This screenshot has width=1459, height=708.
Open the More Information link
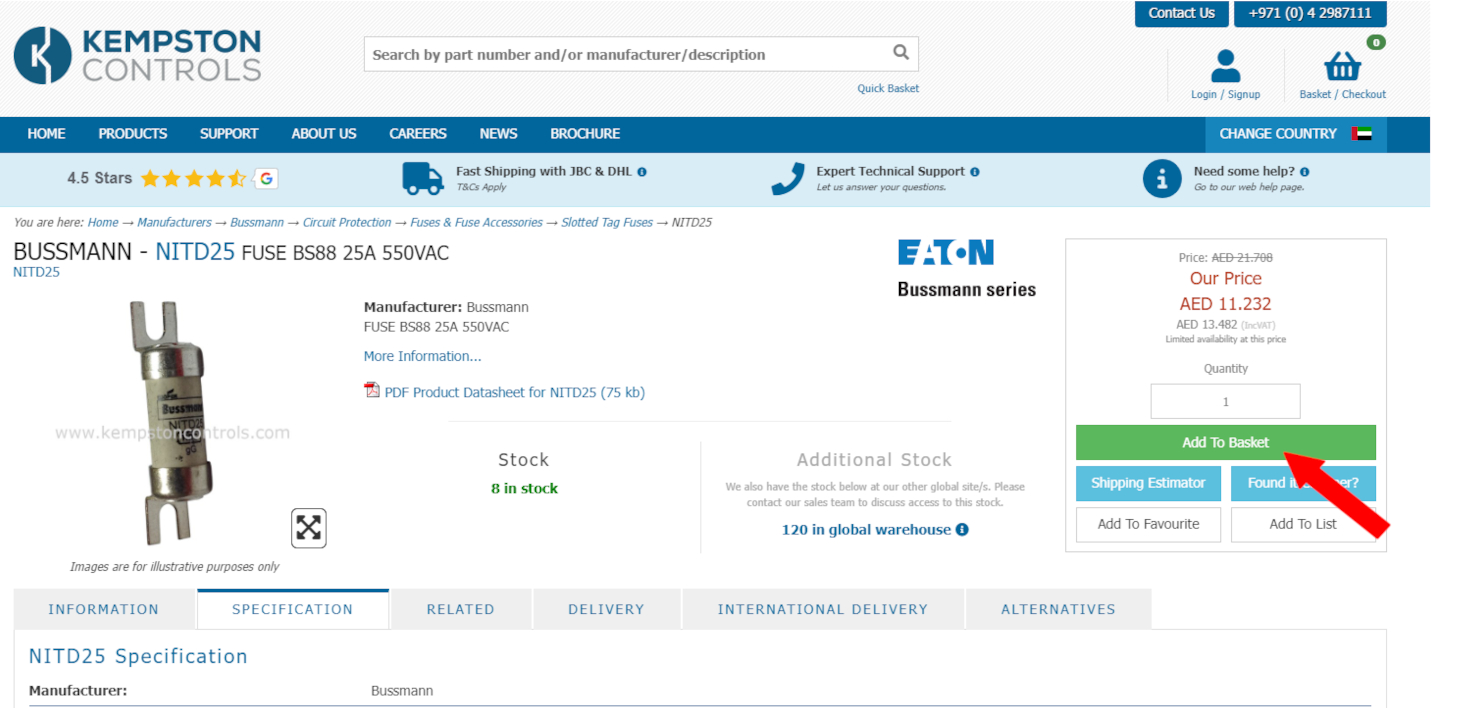422,356
